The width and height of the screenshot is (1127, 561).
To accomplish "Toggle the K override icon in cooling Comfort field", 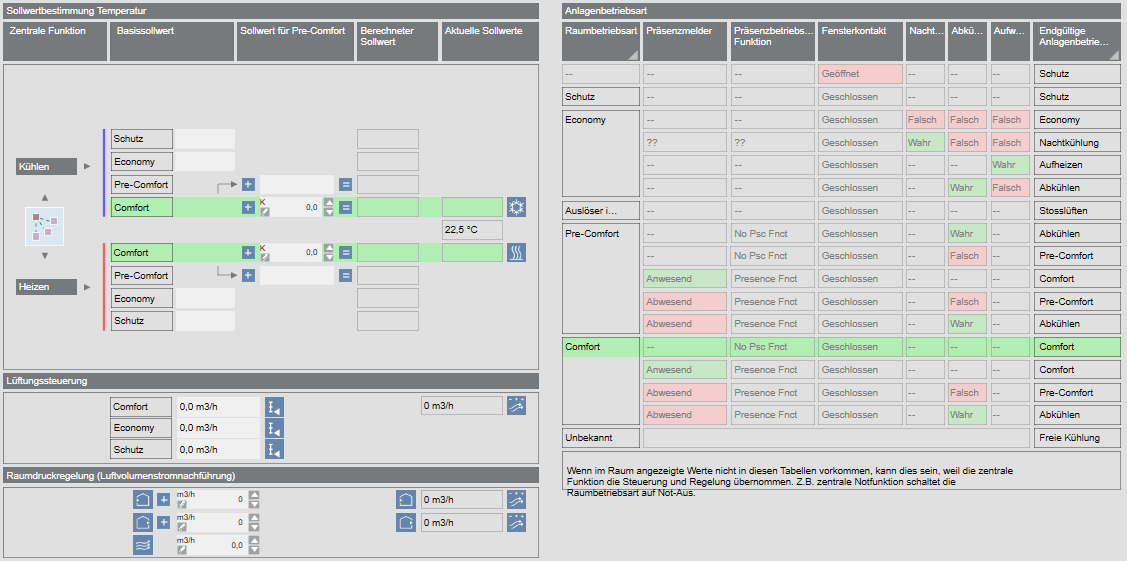I will (x=264, y=212).
